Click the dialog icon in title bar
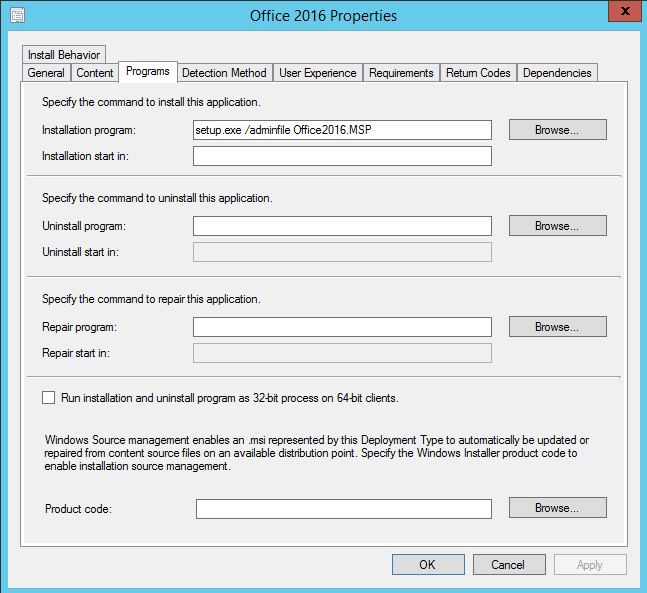 click(17, 15)
